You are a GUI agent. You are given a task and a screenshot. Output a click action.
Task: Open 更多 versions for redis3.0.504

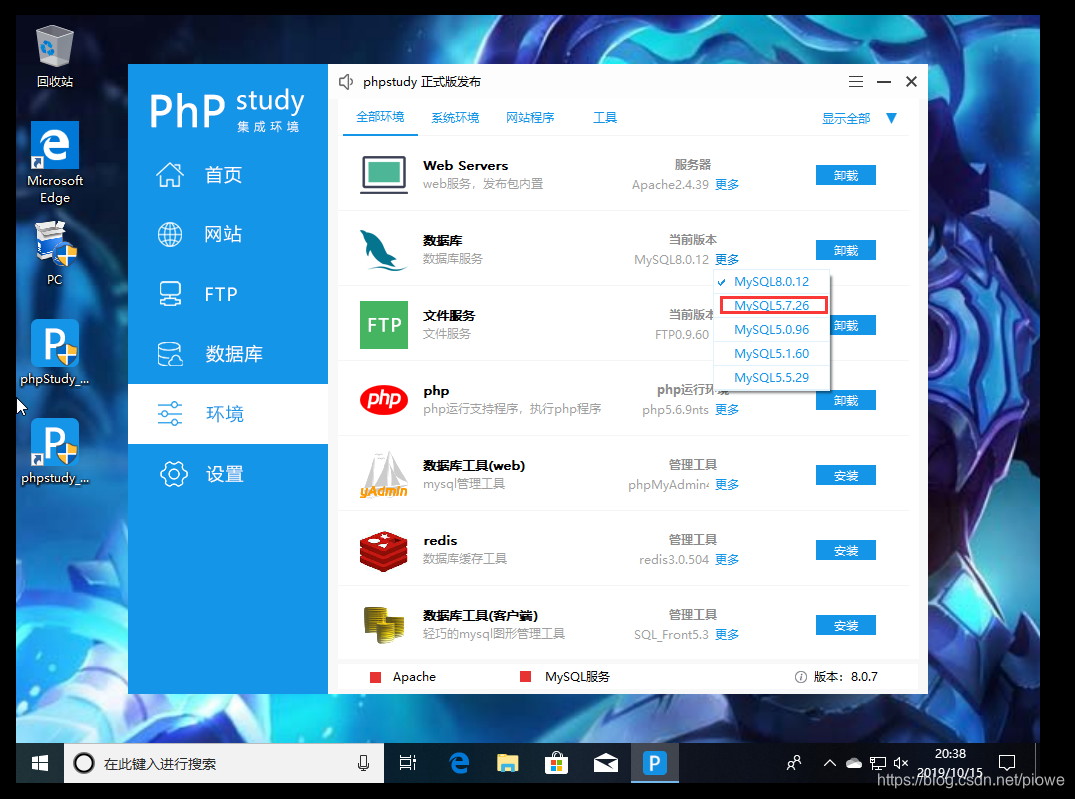click(x=727, y=560)
